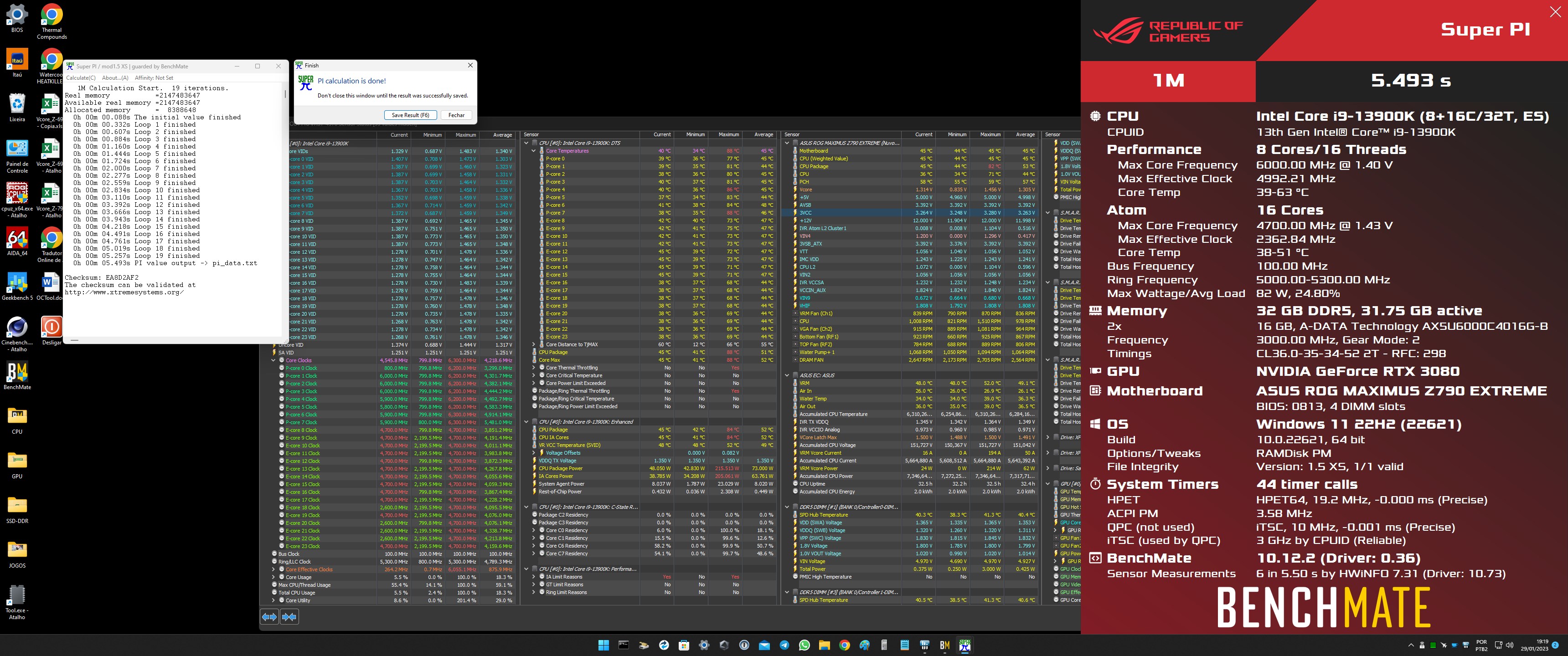Viewport: 1568px width, 656px height.
Task: Launch Cinebench shortcut on desktop
Action: point(17,334)
